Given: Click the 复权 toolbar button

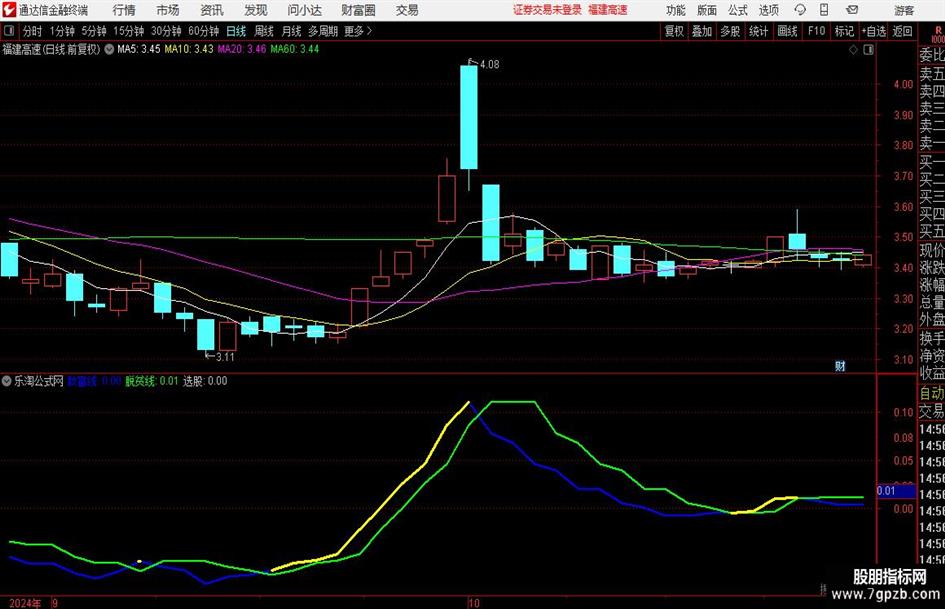Looking at the screenshot, I should coord(674,31).
